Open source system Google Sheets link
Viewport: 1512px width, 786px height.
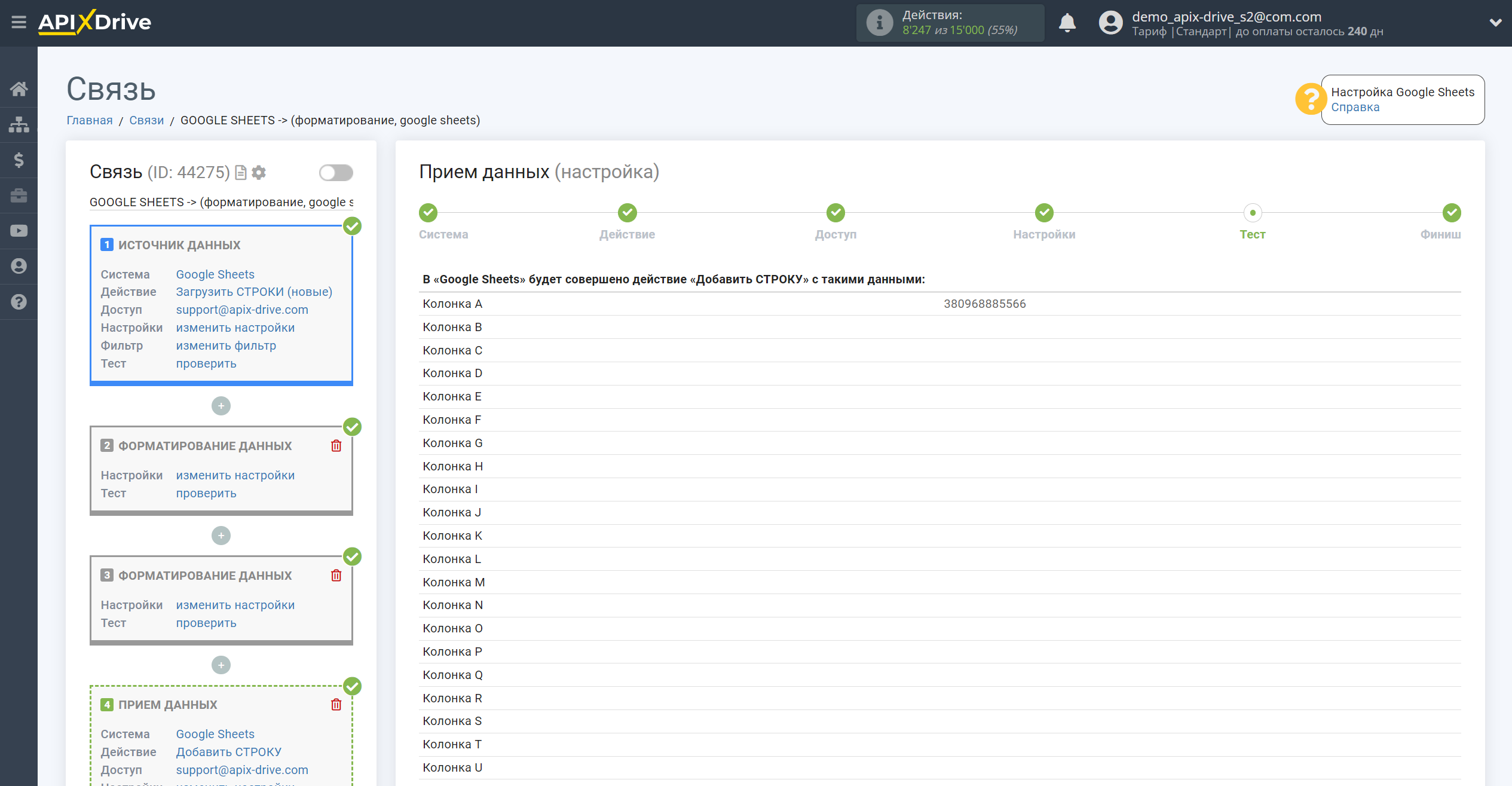point(215,274)
